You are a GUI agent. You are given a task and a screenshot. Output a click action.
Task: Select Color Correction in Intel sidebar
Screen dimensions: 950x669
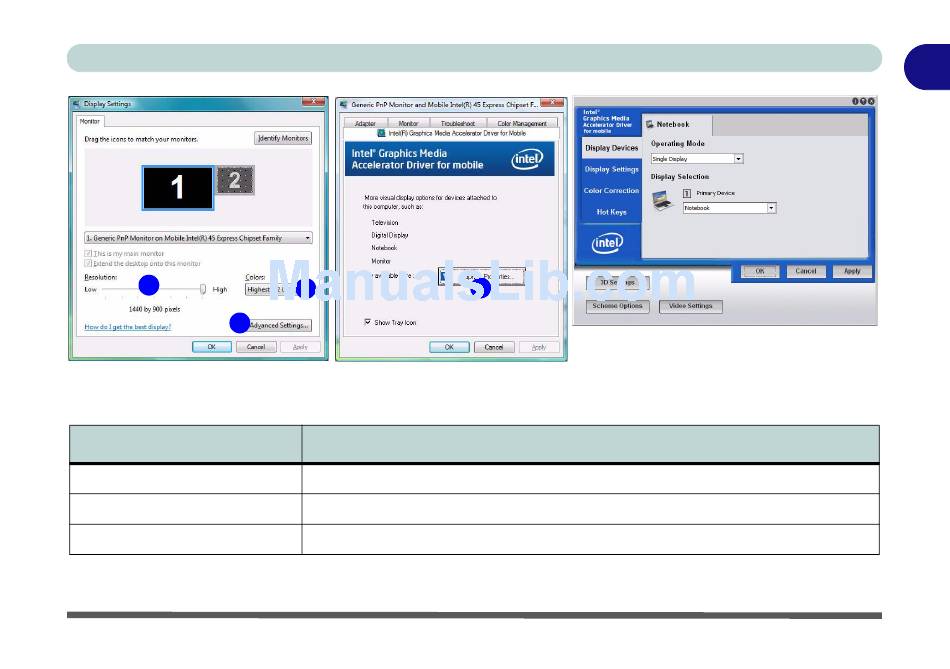[x=611, y=190]
